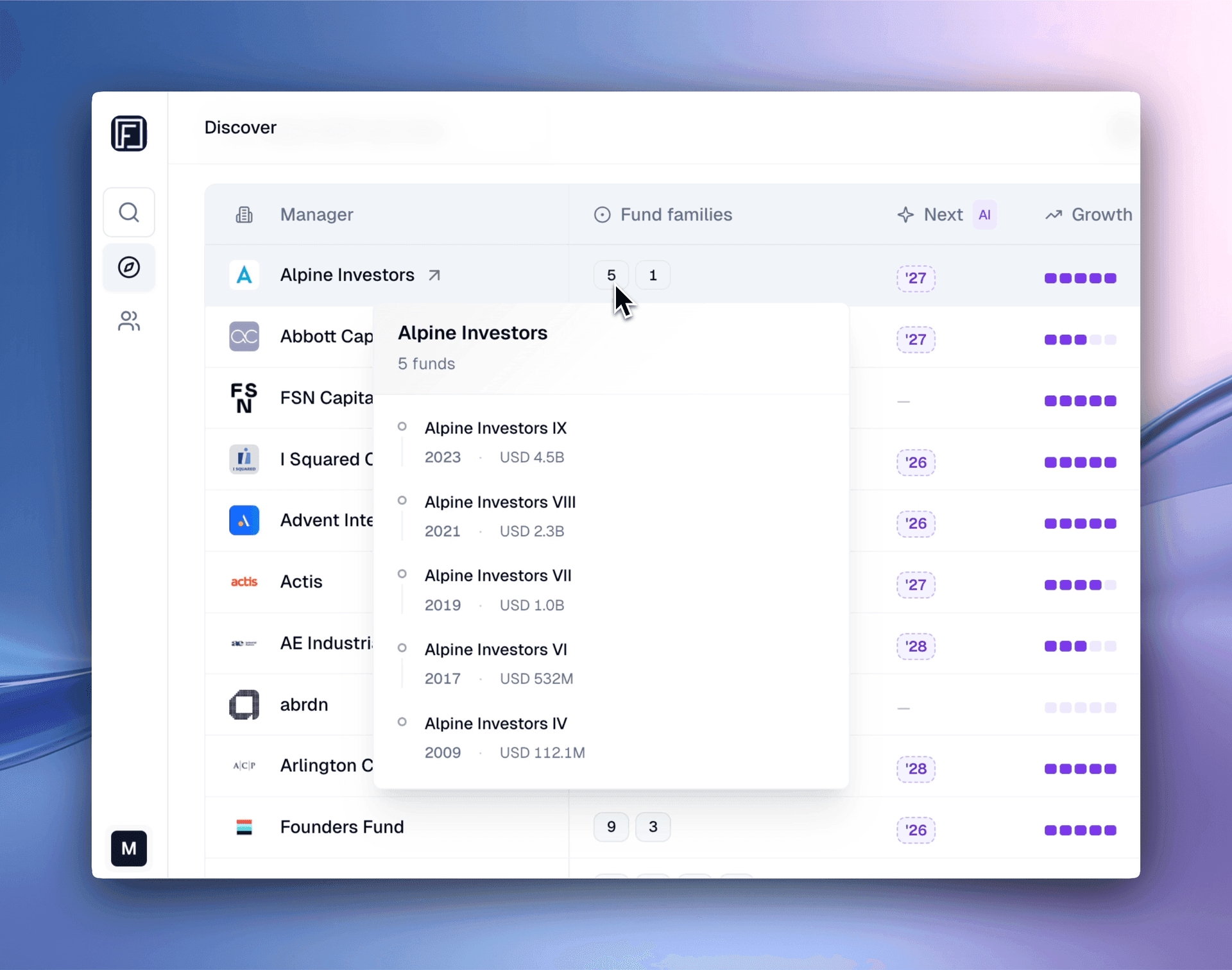Click the Founders Fund logo icon
Screen dimensions: 1232x970
click(244, 827)
